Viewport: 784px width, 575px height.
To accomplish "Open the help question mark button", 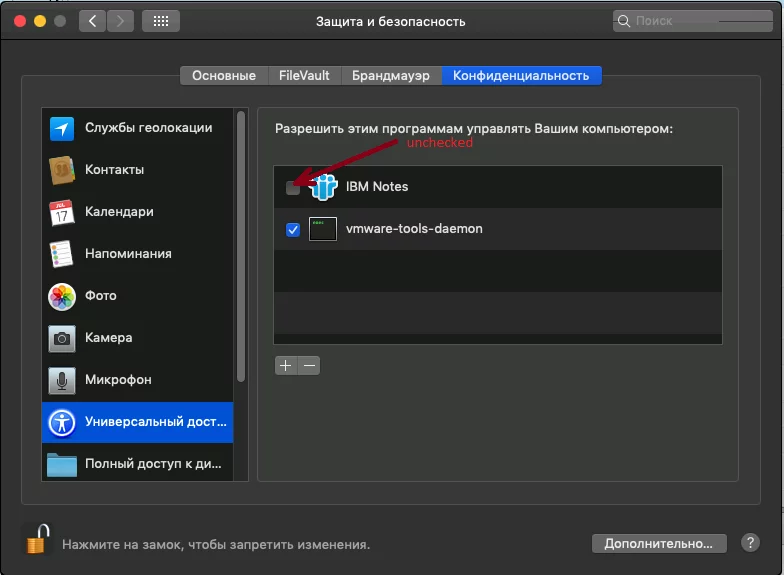I will (x=750, y=543).
